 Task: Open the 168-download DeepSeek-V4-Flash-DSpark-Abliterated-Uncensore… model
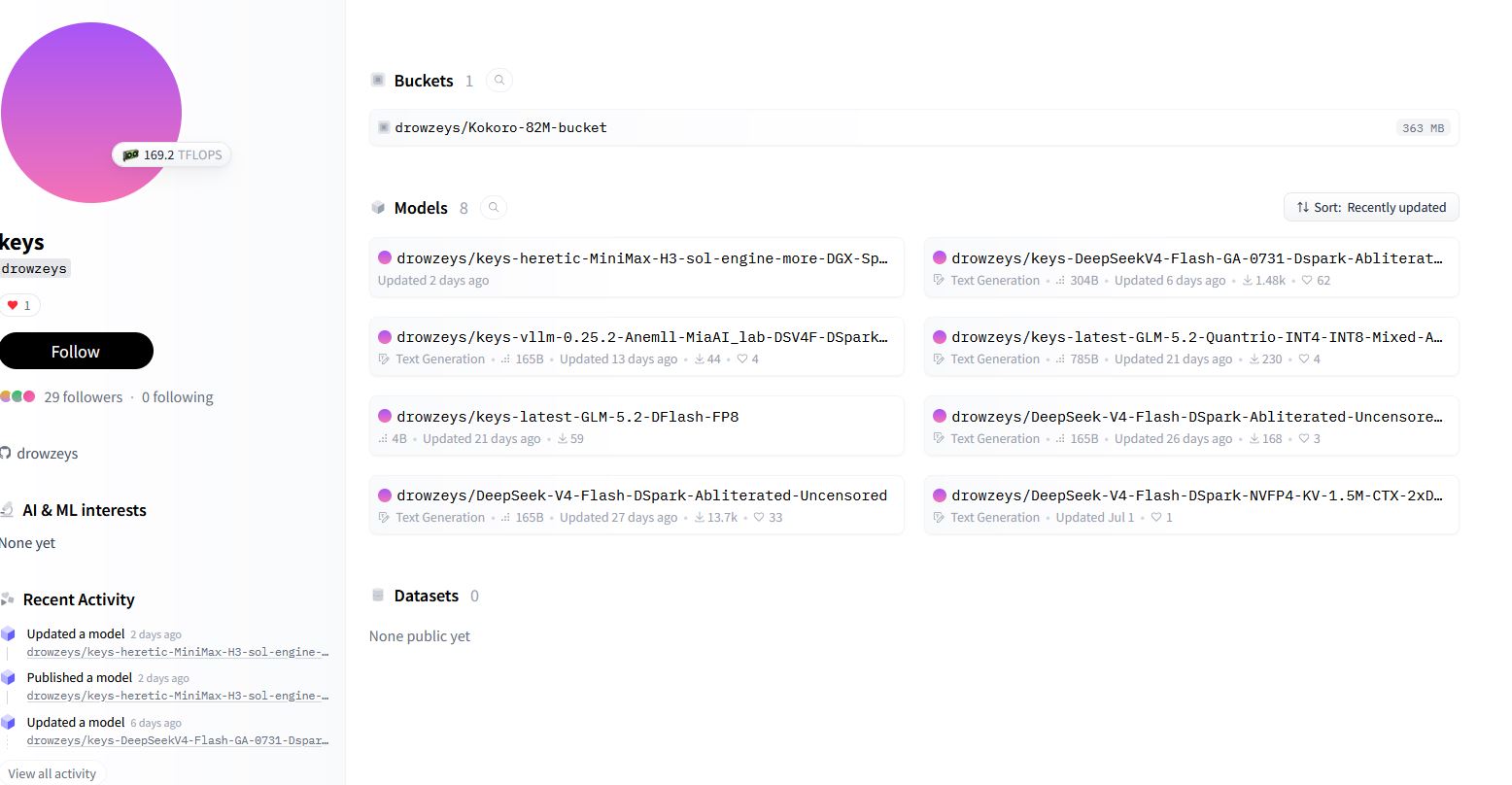click(x=1191, y=427)
